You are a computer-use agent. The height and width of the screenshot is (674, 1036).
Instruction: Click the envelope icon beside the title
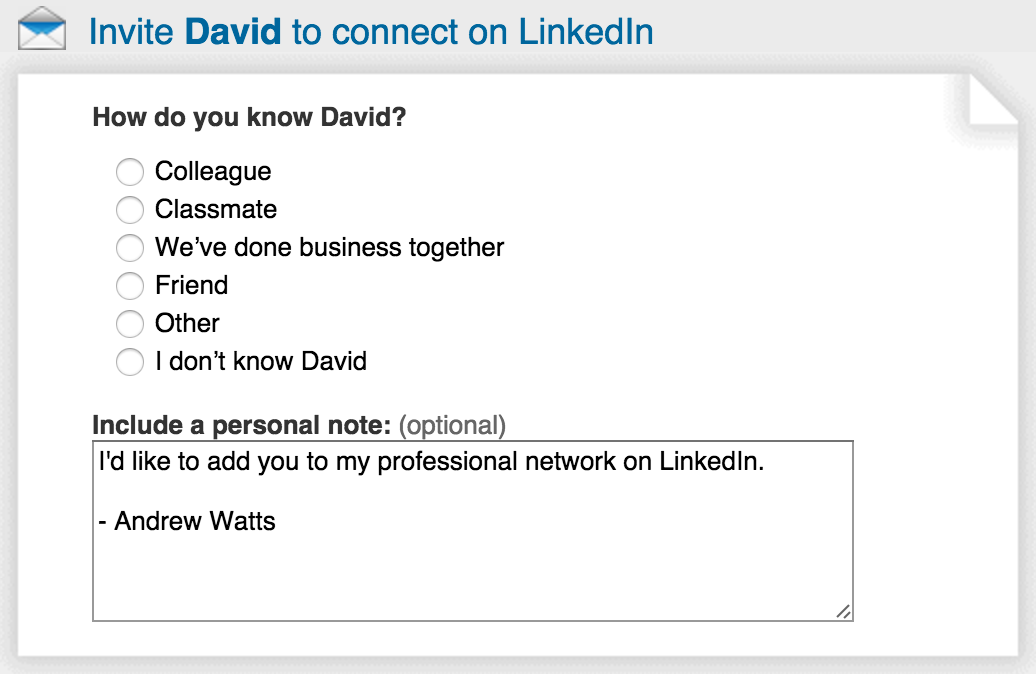coord(42,31)
